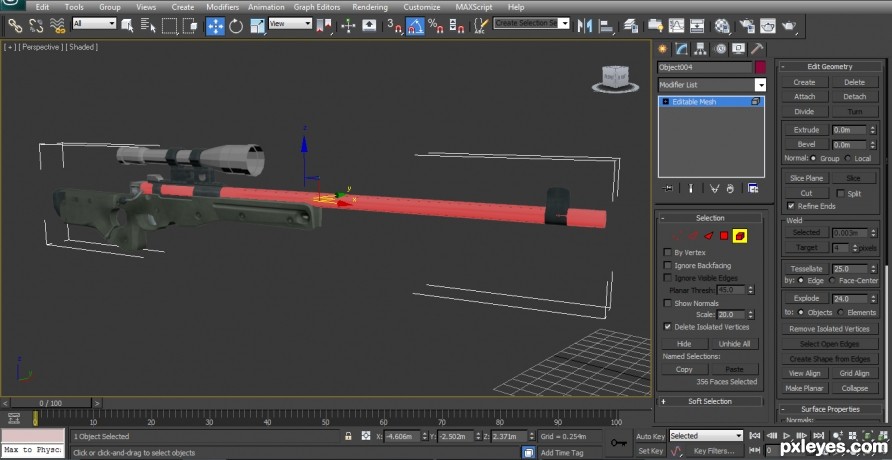The image size is (892, 460).
Task: Toggle Window/Crossing selection icon
Action: click(x=190, y=25)
